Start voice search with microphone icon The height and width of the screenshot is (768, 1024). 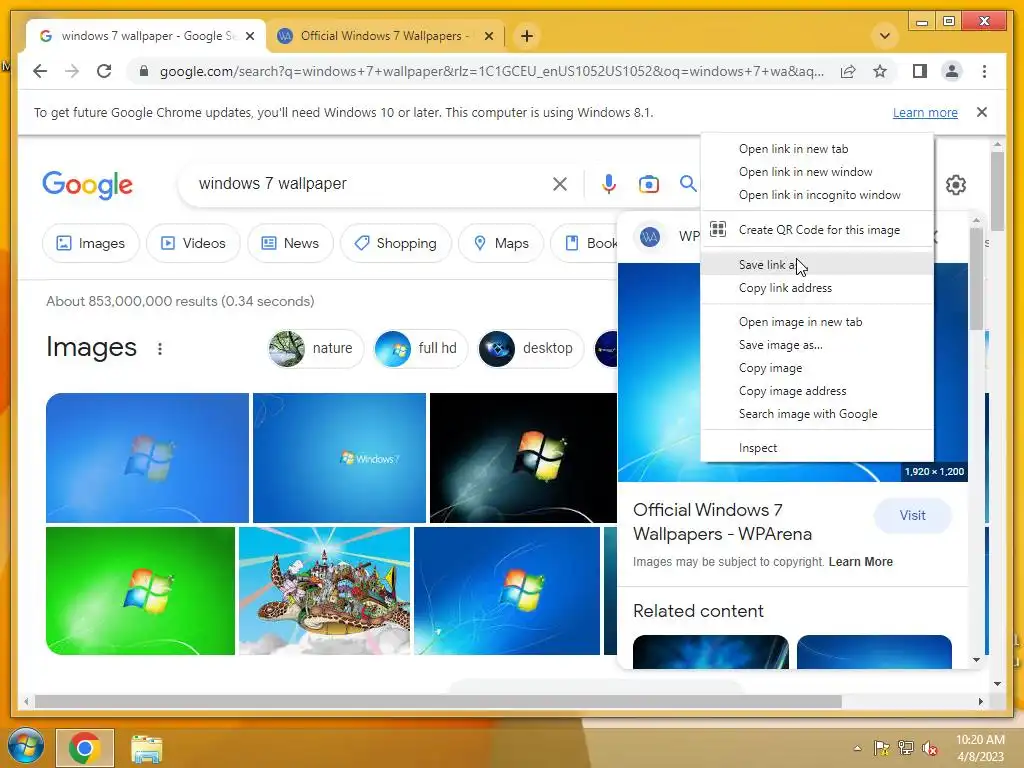pos(609,184)
